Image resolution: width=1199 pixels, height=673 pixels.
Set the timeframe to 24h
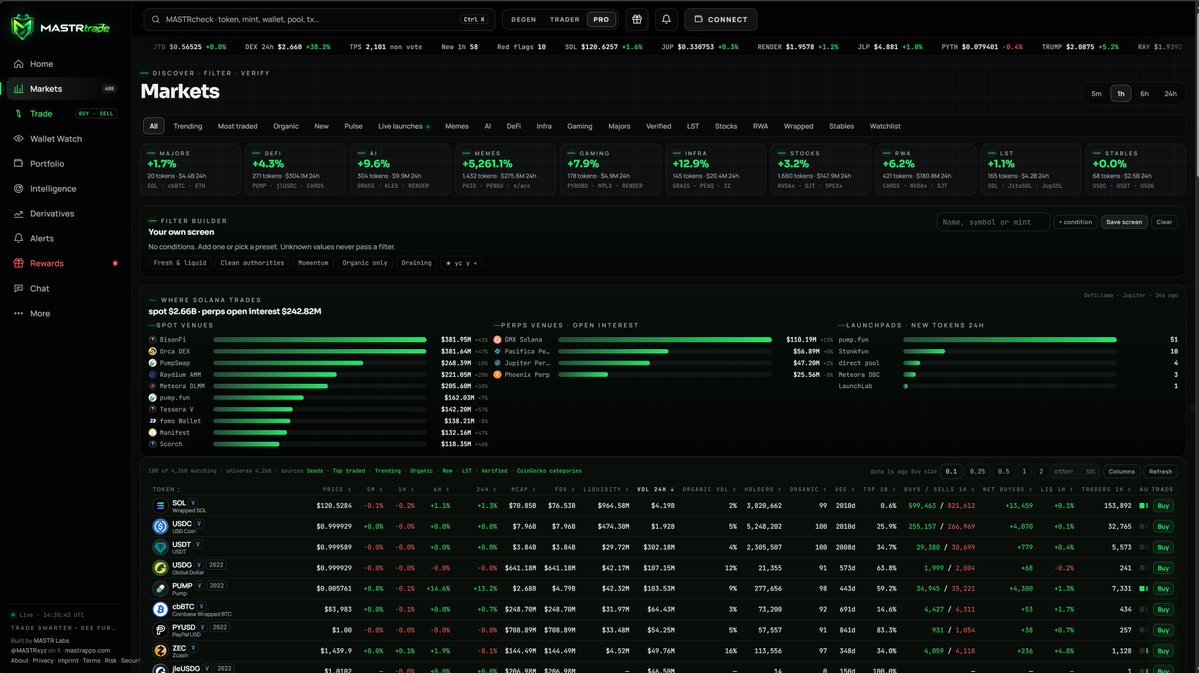(1171, 93)
